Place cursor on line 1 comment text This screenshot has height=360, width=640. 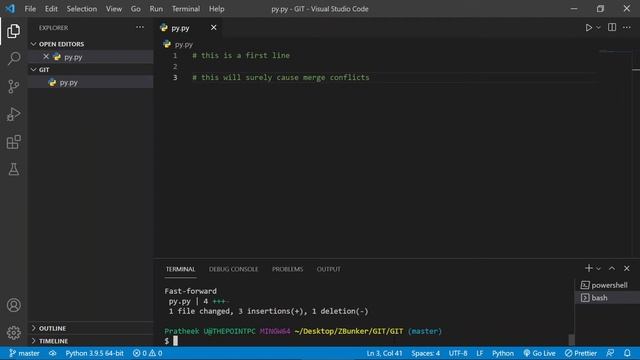click(x=241, y=56)
